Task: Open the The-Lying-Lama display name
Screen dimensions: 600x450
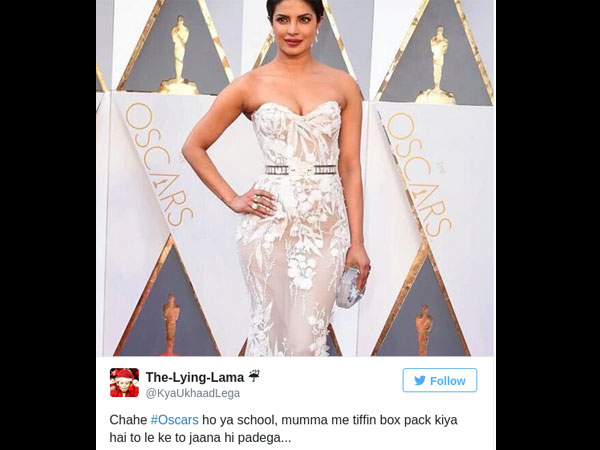Action: tap(195, 378)
